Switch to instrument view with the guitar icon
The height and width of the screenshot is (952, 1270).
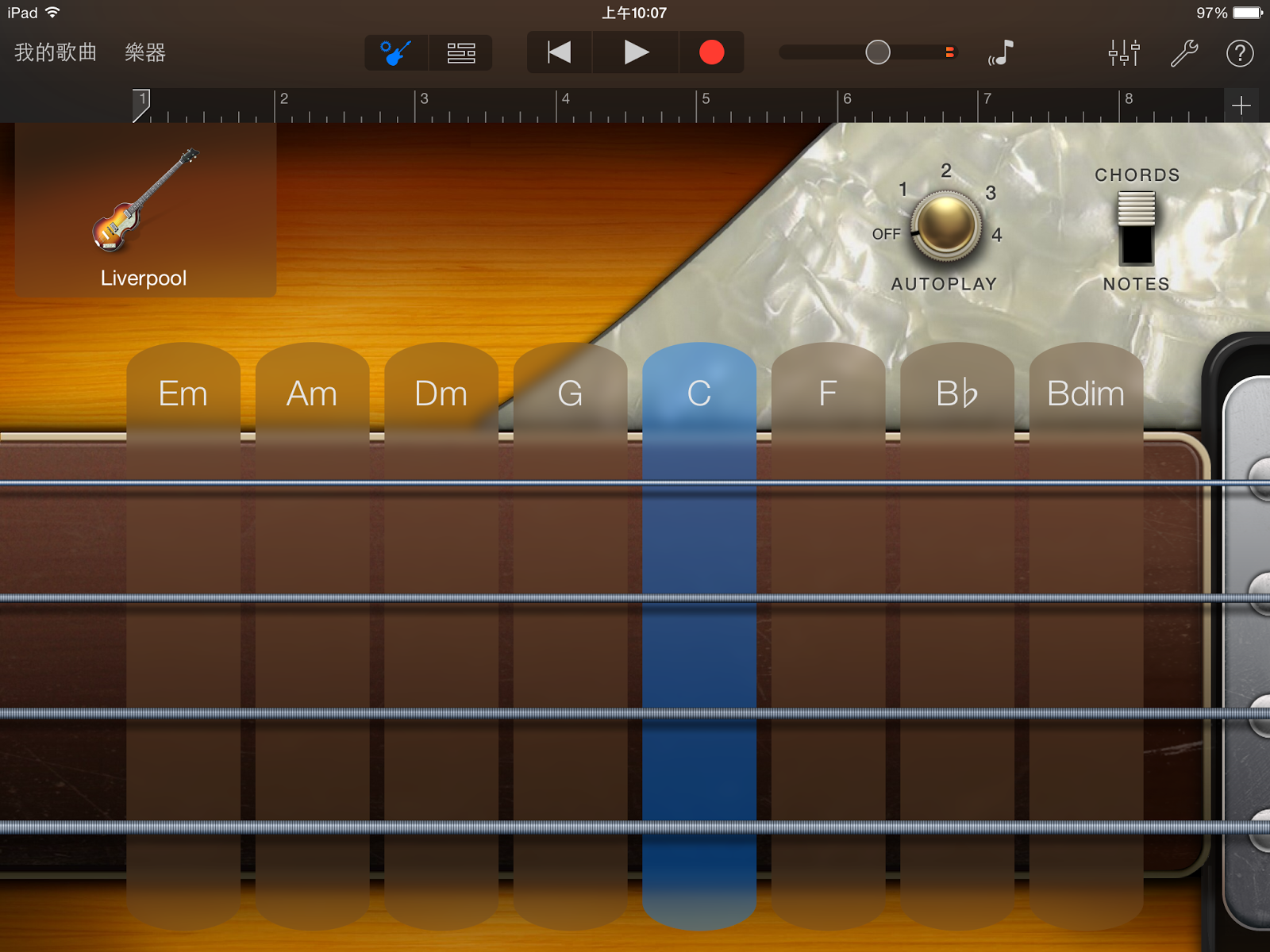tap(395, 52)
